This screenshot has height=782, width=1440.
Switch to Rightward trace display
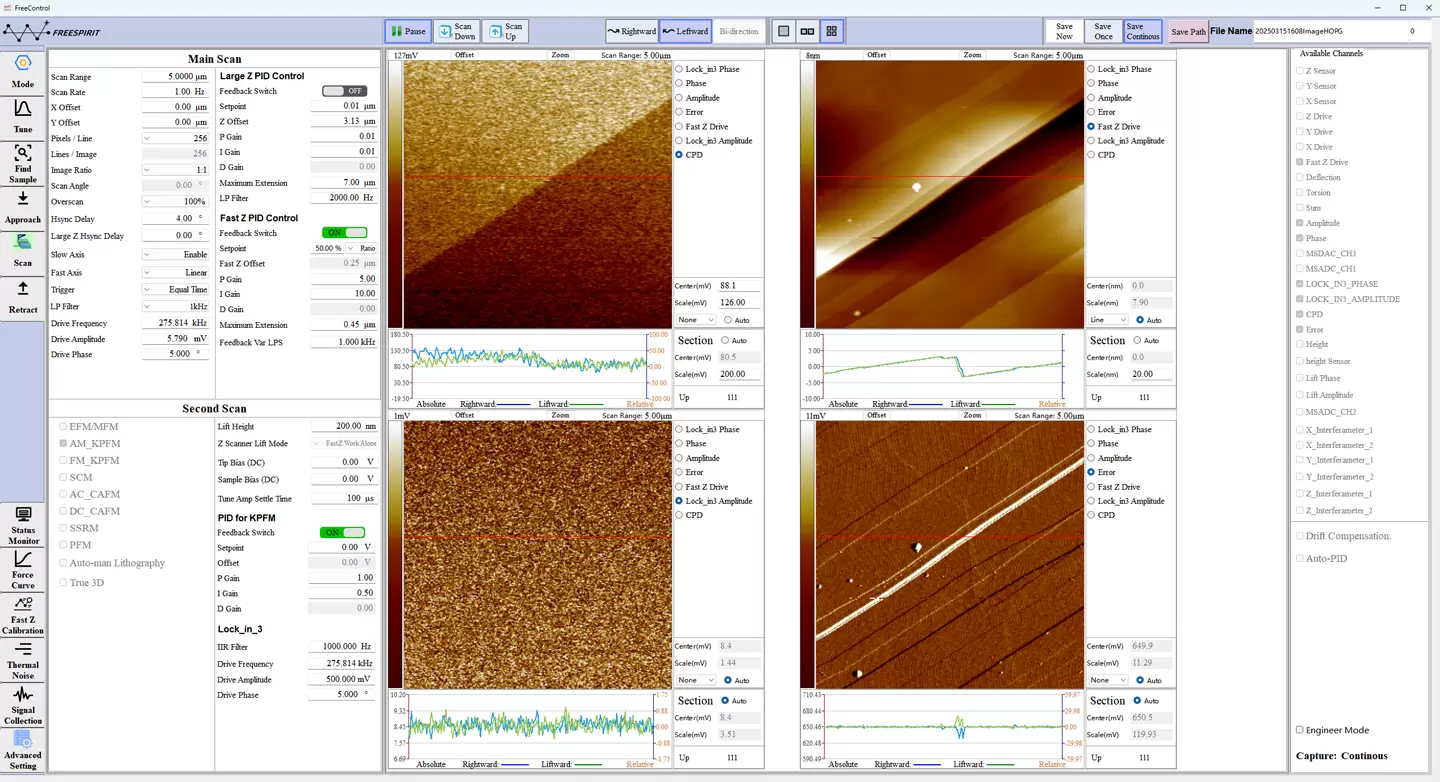point(632,31)
